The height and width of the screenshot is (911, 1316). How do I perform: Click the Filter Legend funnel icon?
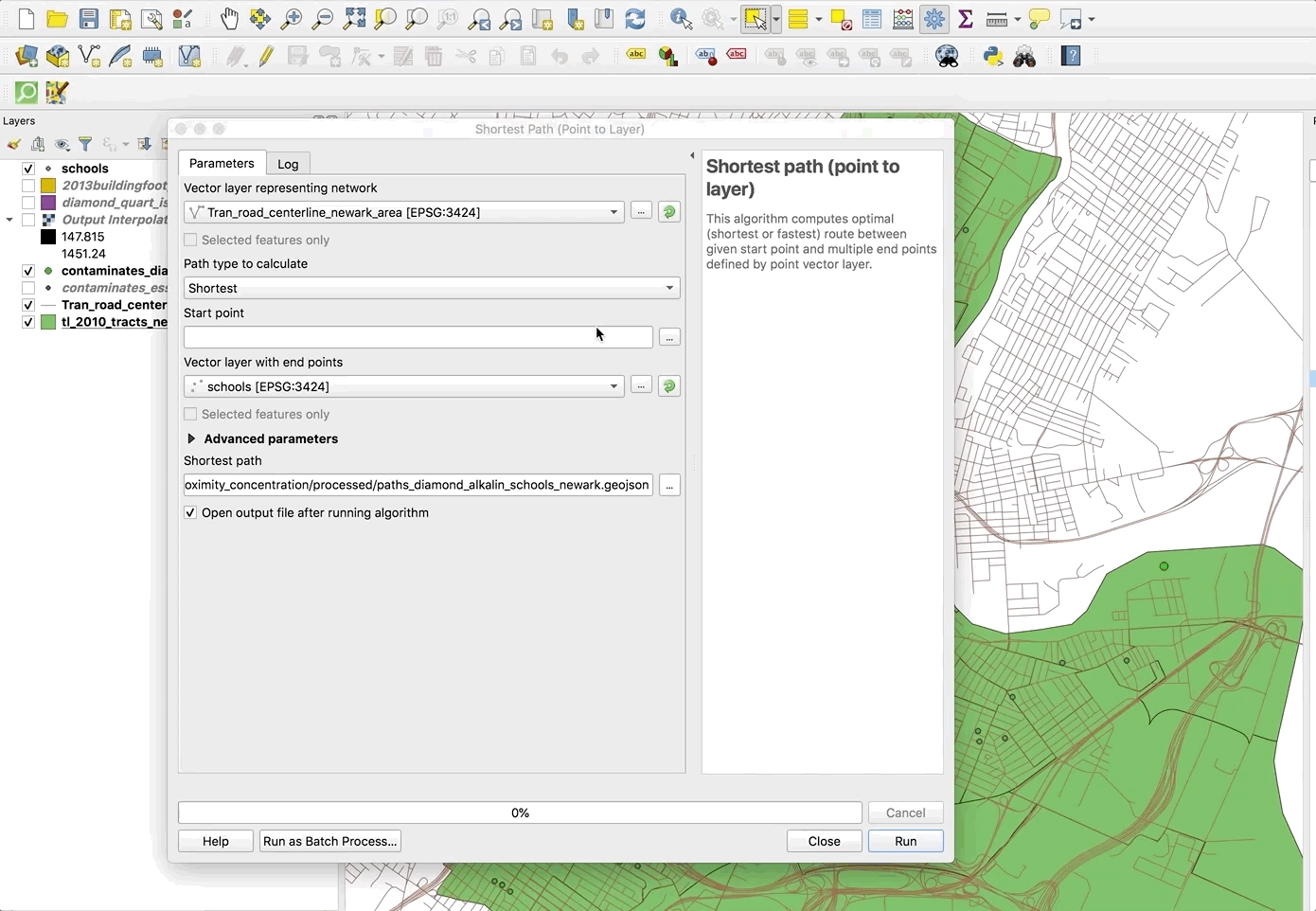85,144
